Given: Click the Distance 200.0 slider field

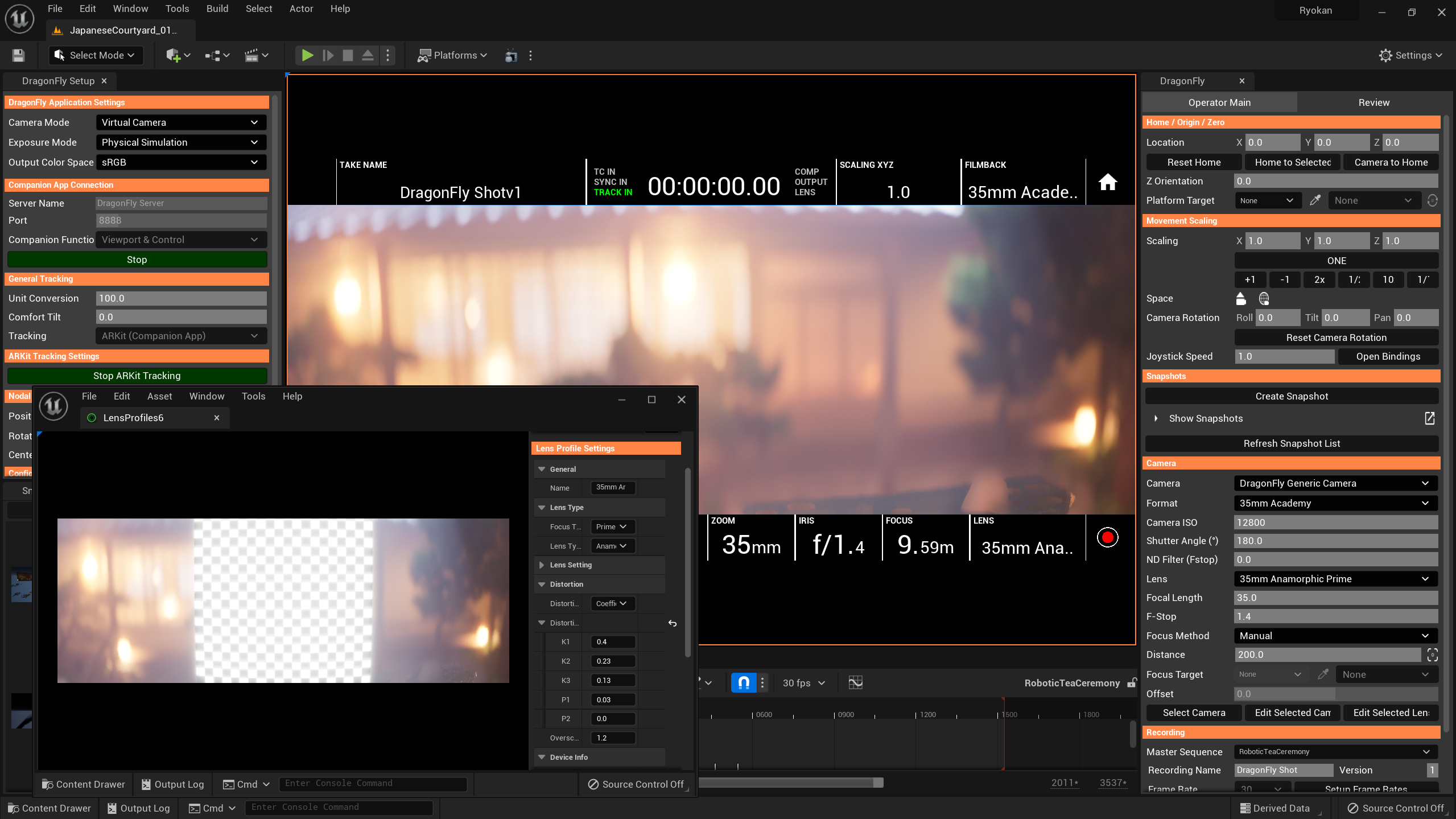Looking at the screenshot, I should point(1327,655).
